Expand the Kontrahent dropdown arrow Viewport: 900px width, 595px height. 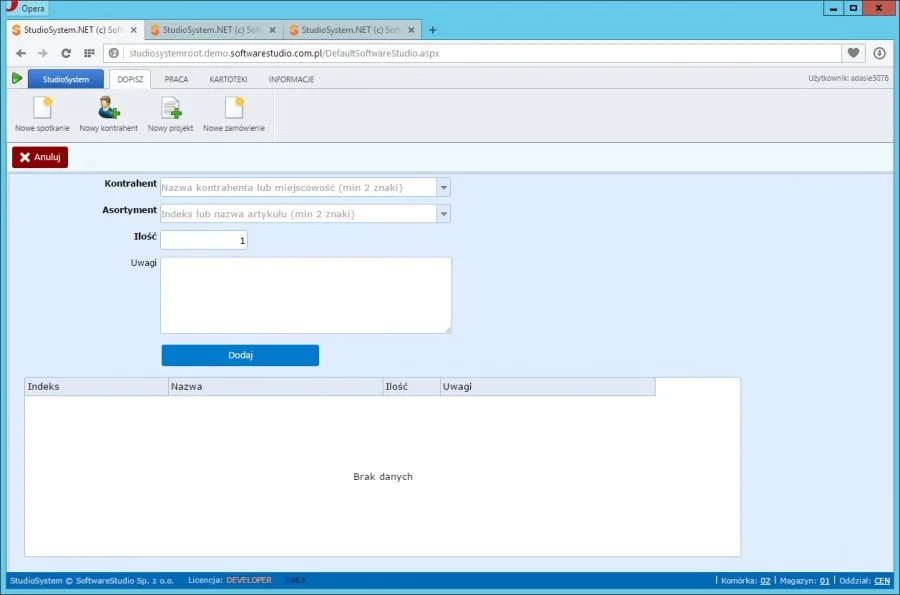pyautogui.click(x=444, y=188)
